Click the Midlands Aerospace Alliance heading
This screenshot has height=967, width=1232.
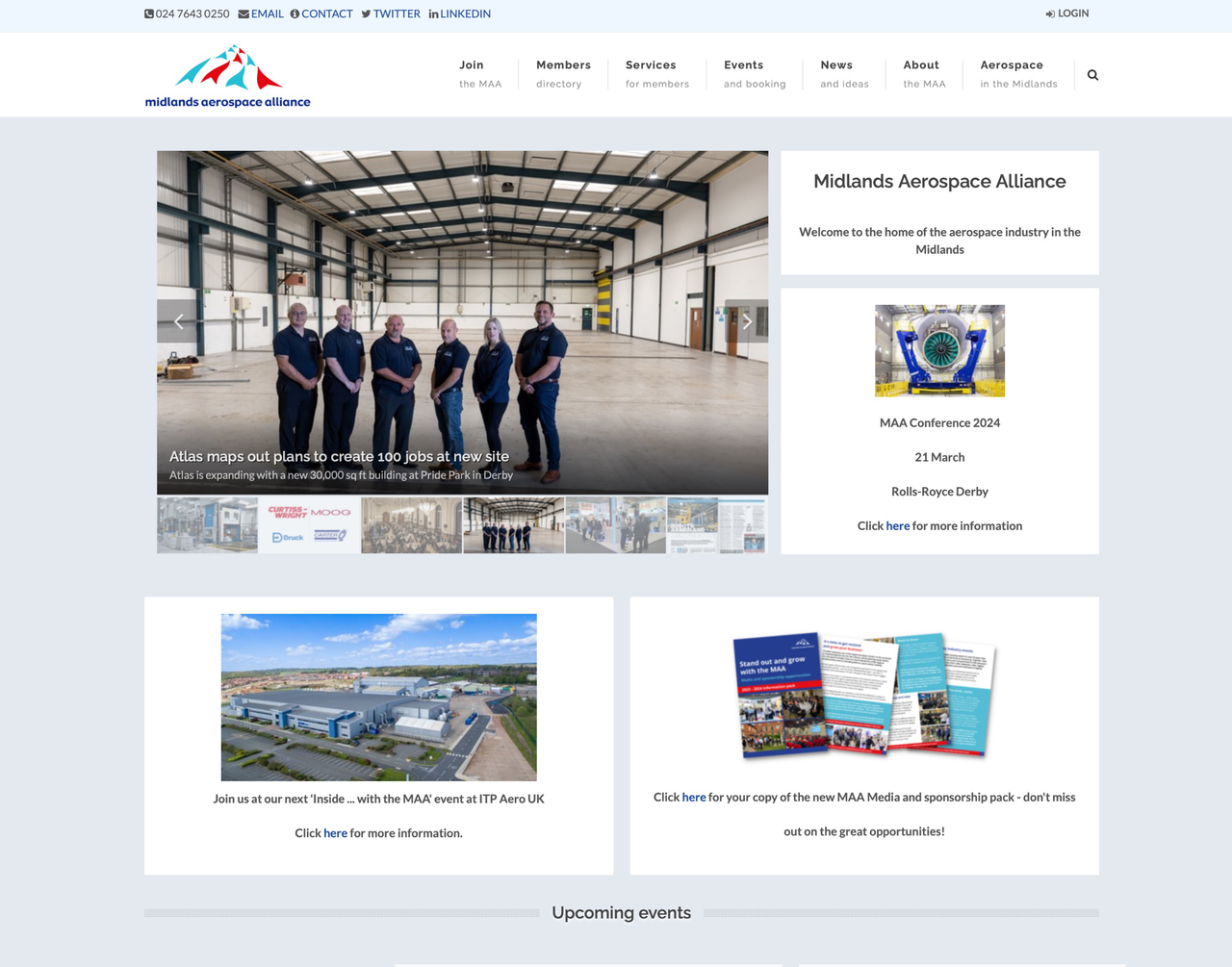(939, 181)
